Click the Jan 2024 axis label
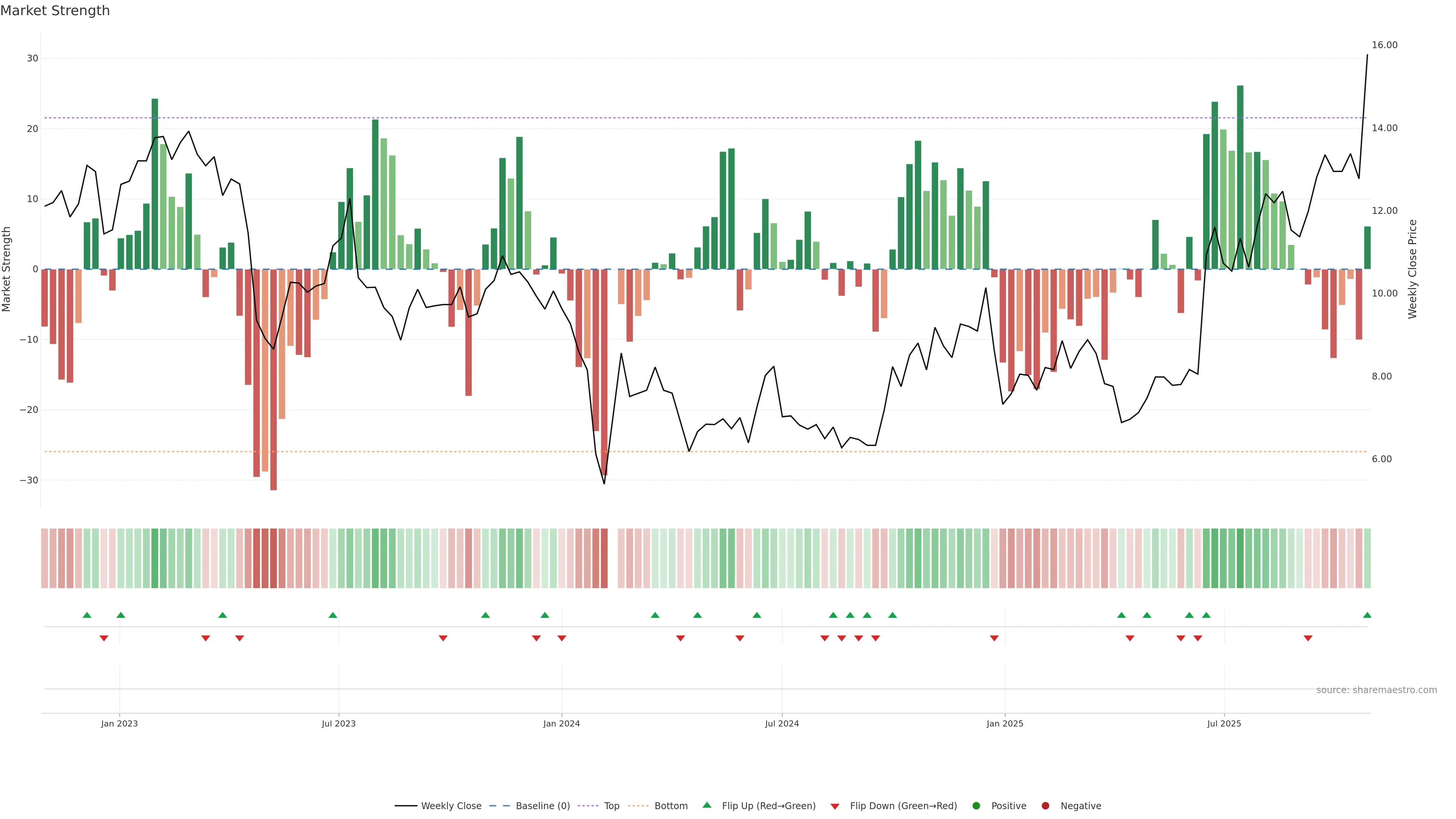This screenshot has height=819, width=1456. [x=561, y=723]
